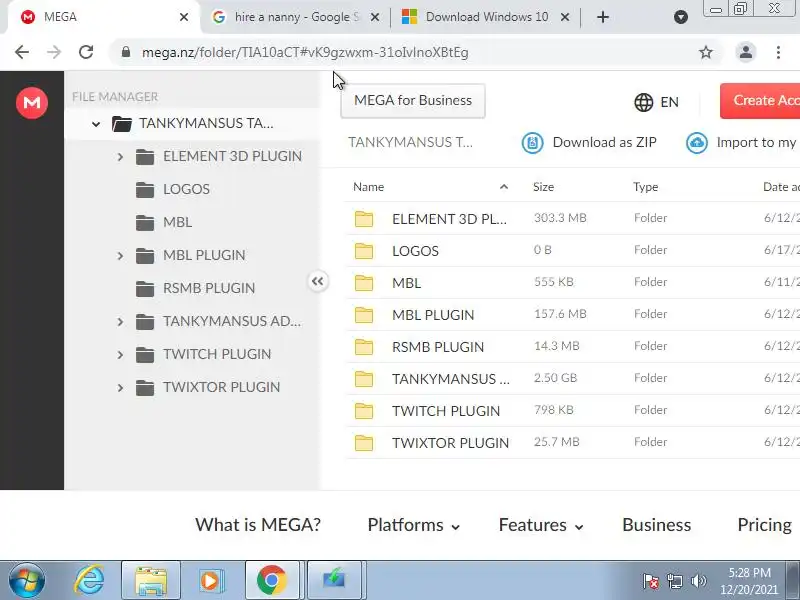
Task: Open a new browser tab
Action: pyautogui.click(x=603, y=17)
